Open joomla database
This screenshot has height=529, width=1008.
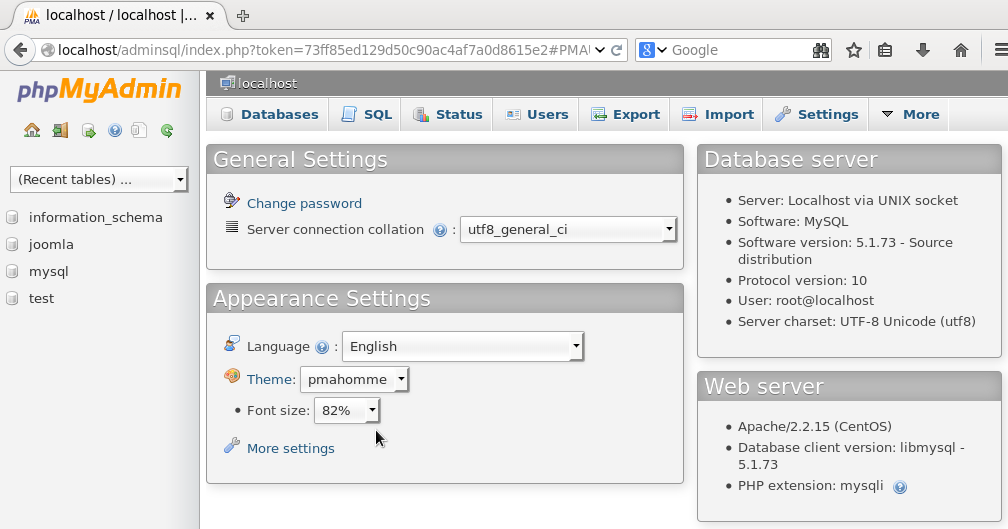coord(51,245)
